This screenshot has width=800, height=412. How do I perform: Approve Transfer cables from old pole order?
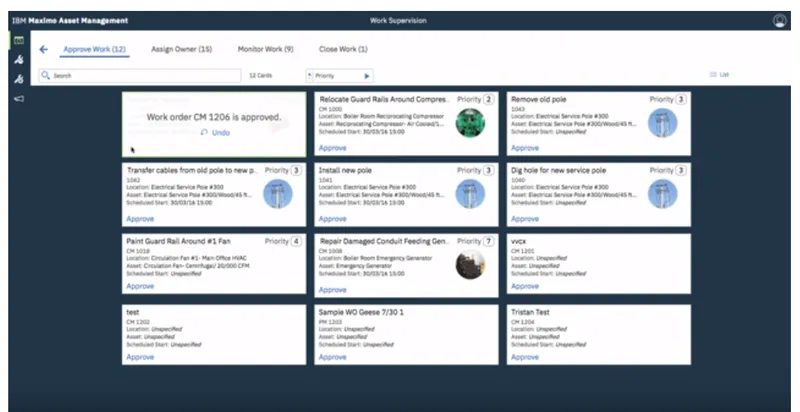pos(140,219)
